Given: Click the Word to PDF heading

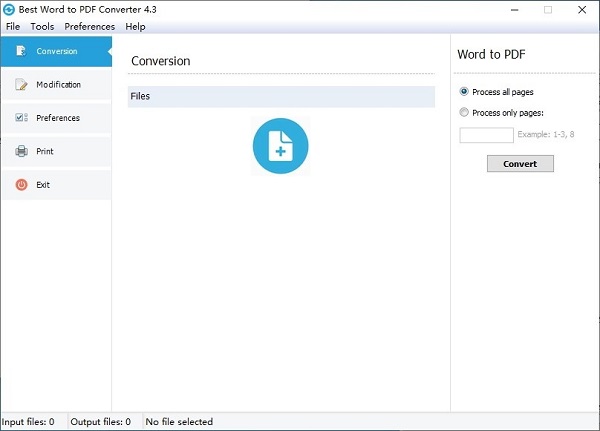Looking at the screenshot, I should tap(491, 54).
